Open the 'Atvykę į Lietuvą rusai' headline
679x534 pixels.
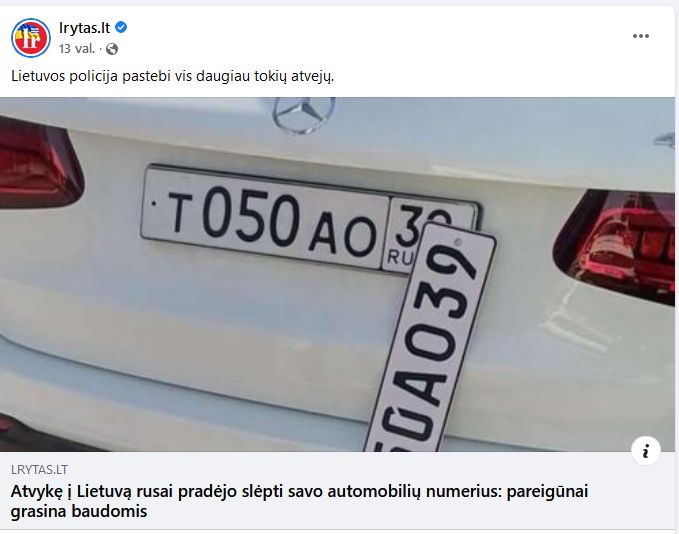pos(299,501)
